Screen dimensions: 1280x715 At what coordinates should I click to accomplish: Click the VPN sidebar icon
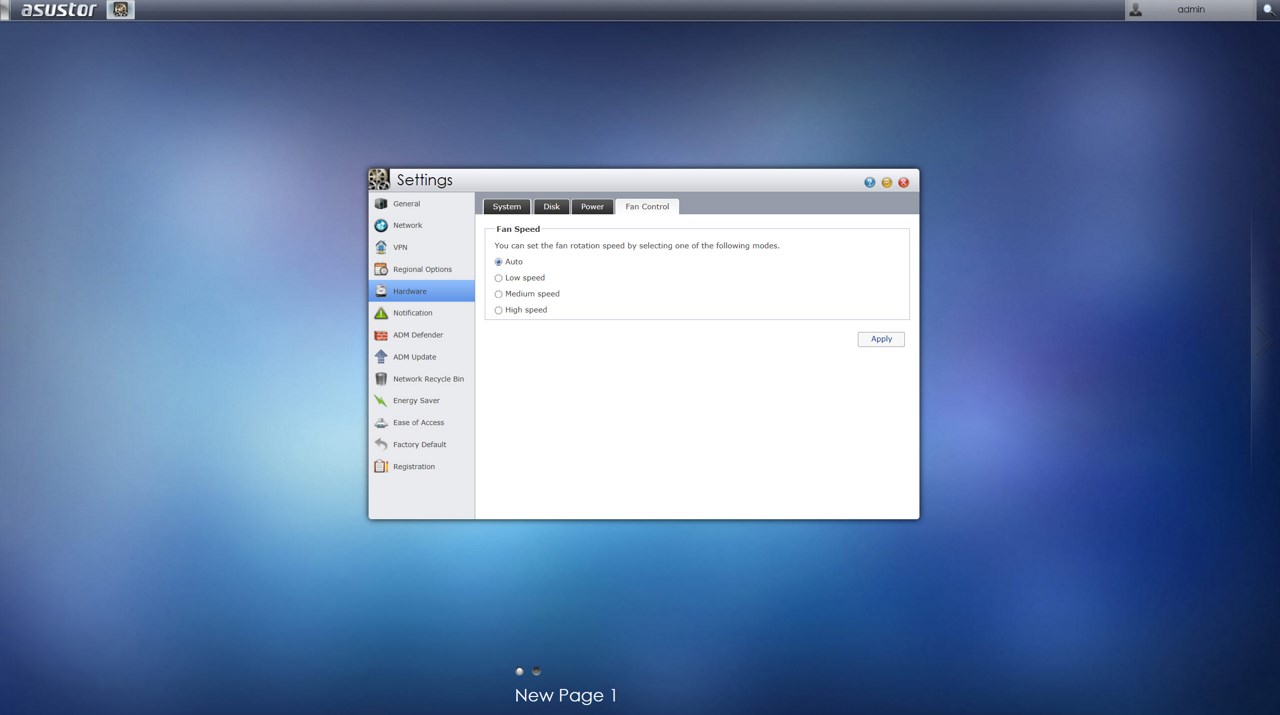381,247
